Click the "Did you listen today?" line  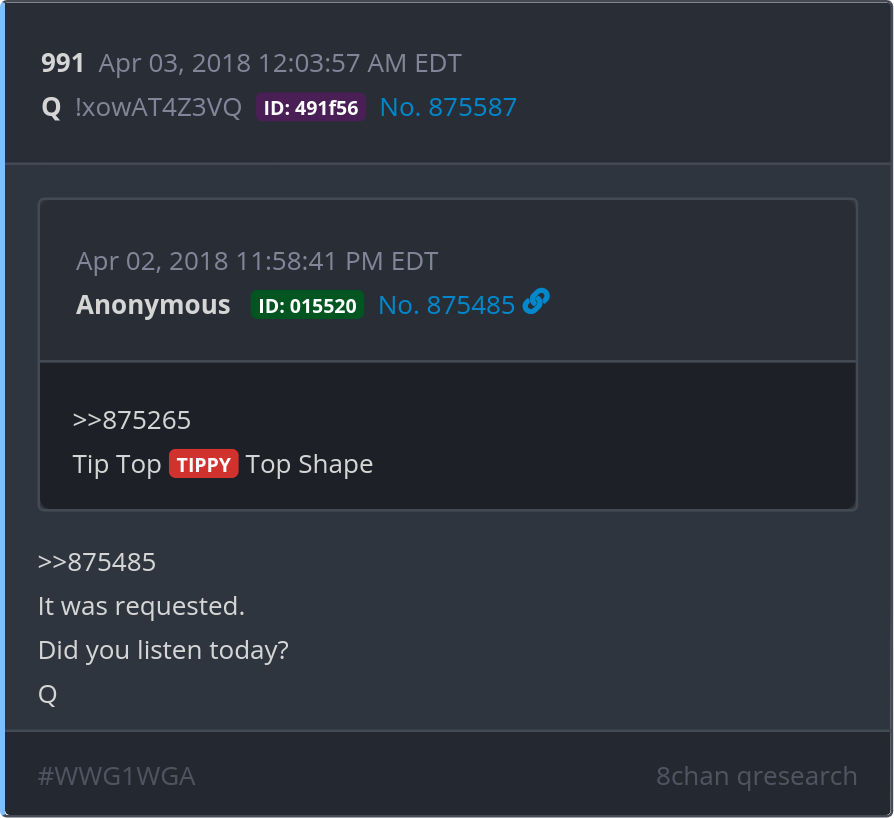(x=163, y=650)
